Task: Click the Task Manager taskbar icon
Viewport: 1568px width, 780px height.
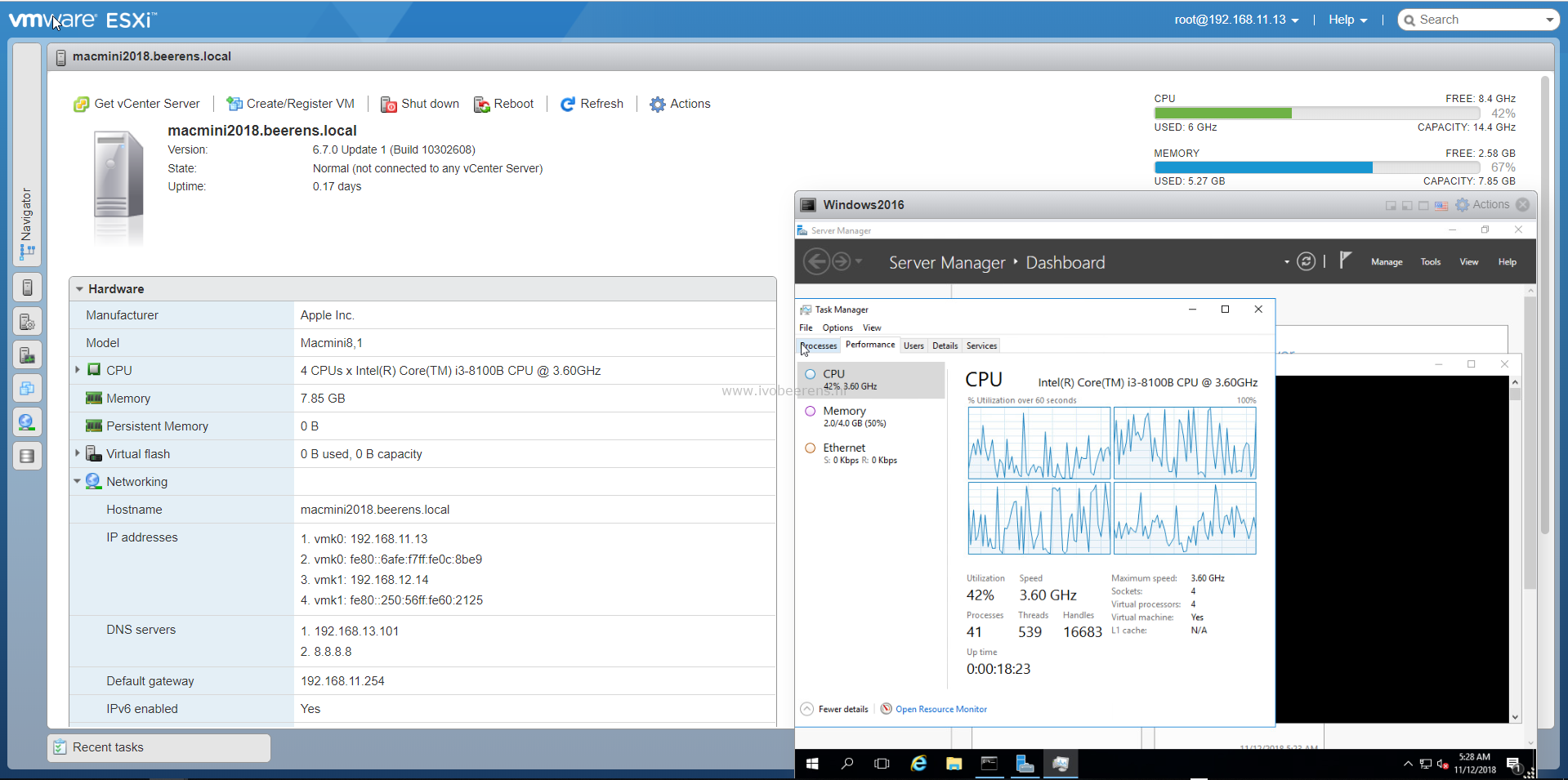Action: tap(1061, 764)
